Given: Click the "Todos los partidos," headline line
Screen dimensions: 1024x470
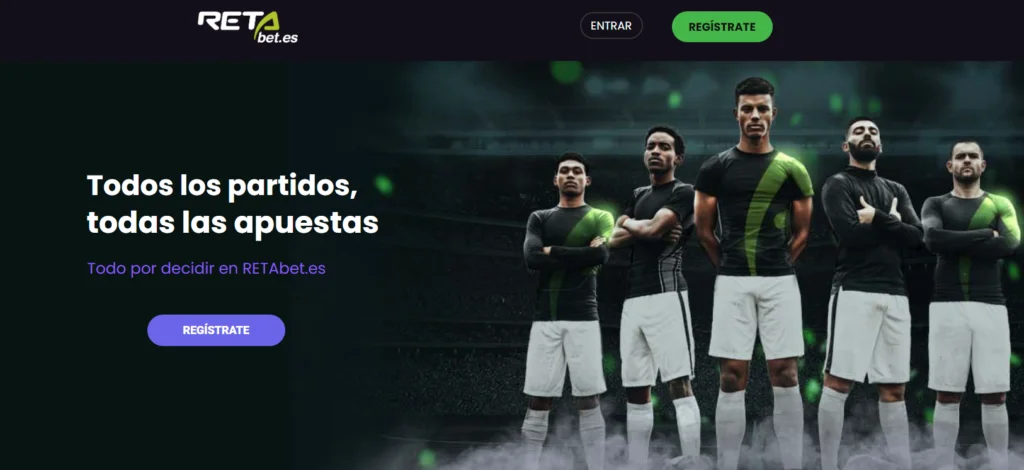Looking at the screenshot, I should (222, 186).
